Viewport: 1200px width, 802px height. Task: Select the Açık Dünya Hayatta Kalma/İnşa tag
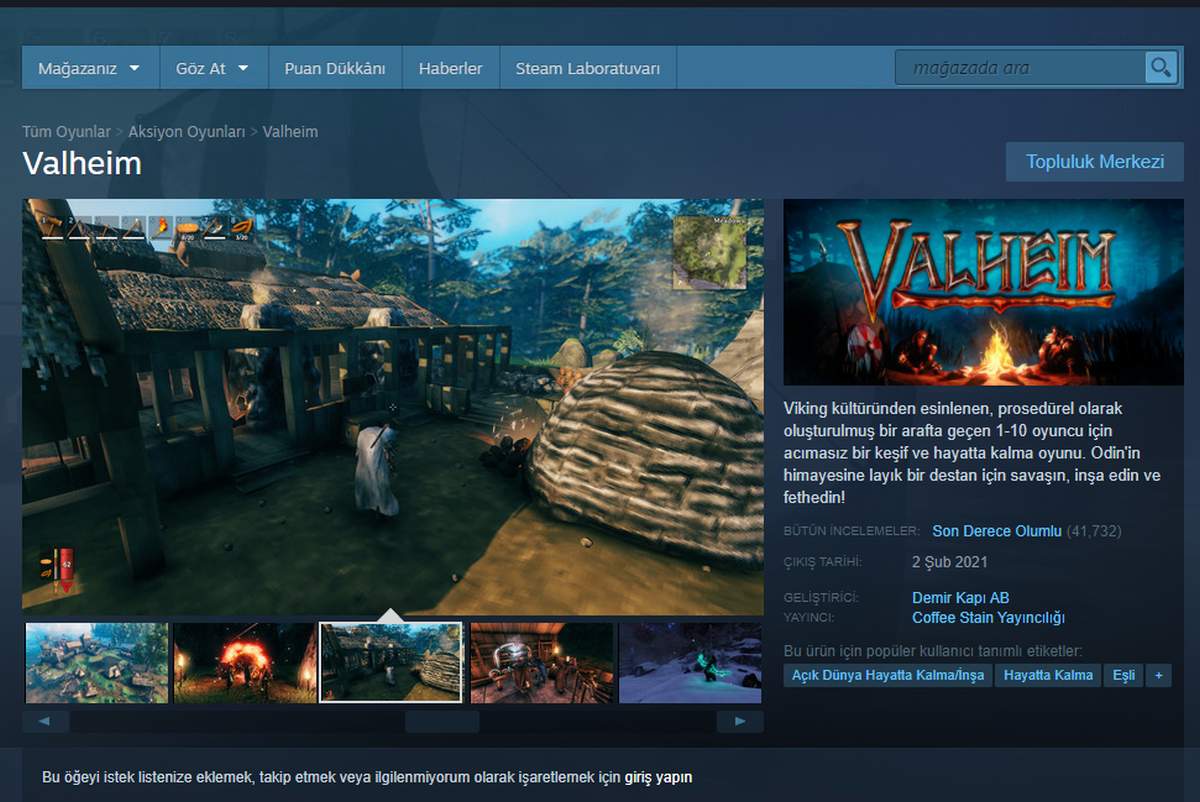[888, 675]
